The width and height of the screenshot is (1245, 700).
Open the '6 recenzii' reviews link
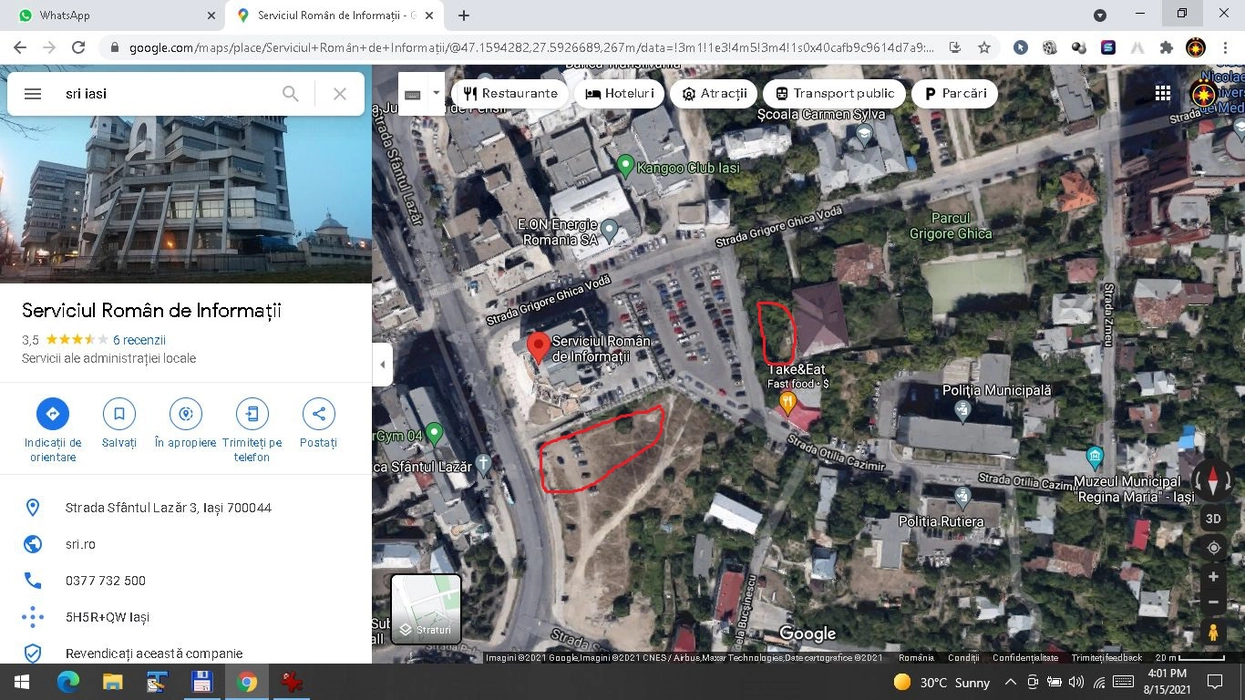(139, 340)
